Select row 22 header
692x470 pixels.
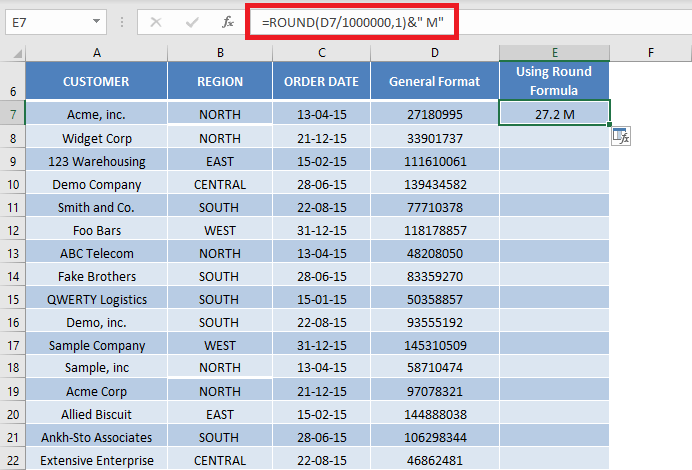[x=13, y=460]
